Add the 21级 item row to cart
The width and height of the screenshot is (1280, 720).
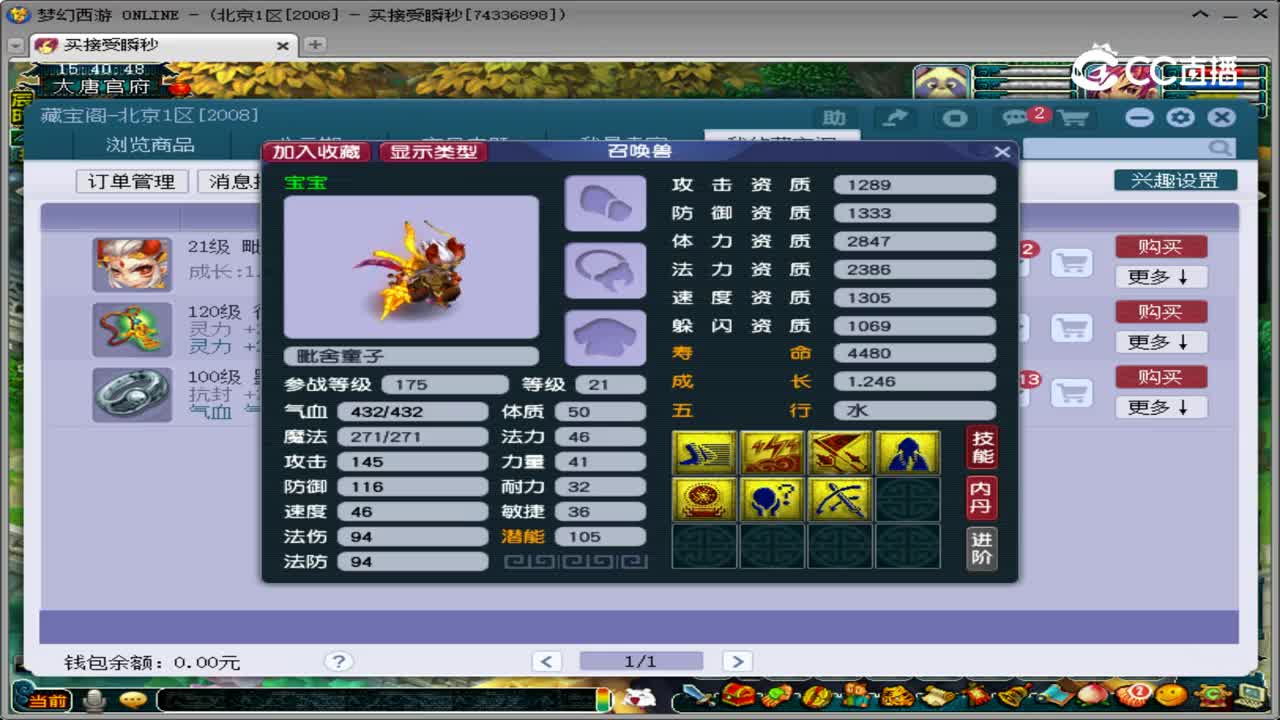1071,263
